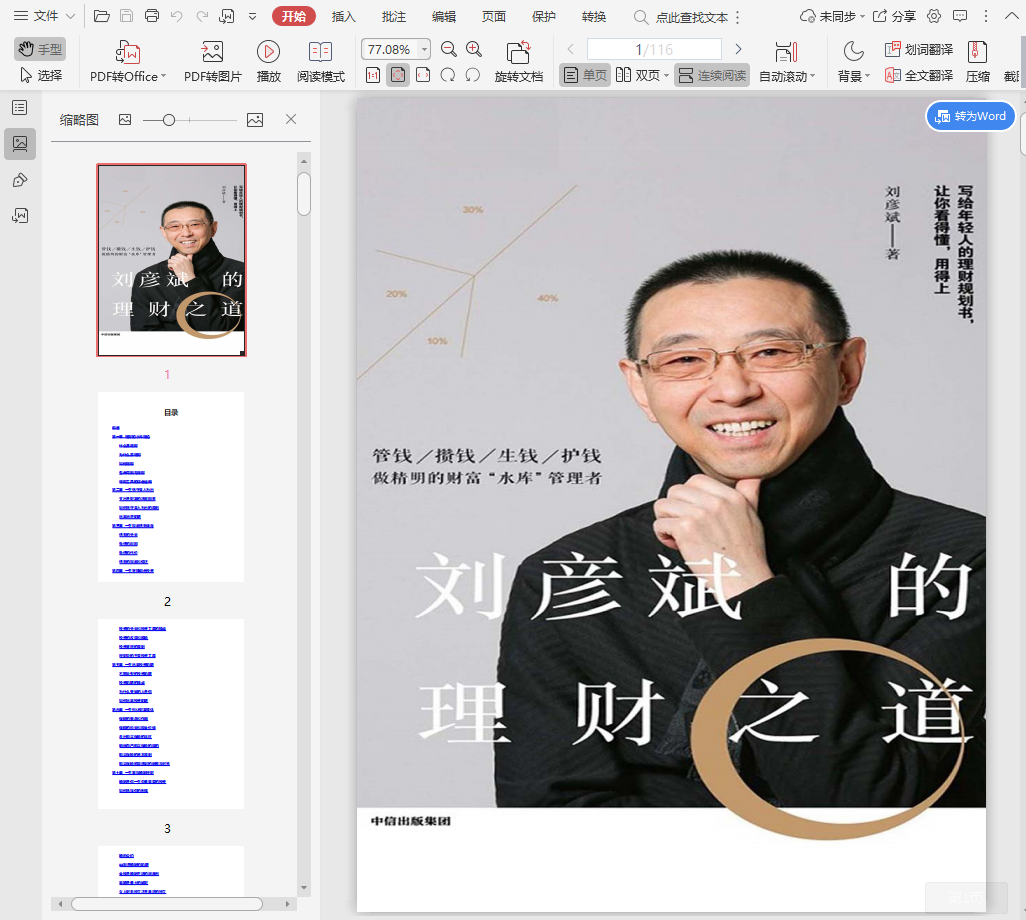Image resolution: width=1026 pixels, height=920 pixels.
Task: Expand the 自动滚动 auto-scroll dropdown
Action: pyautogui.click(x=812, y=76)
